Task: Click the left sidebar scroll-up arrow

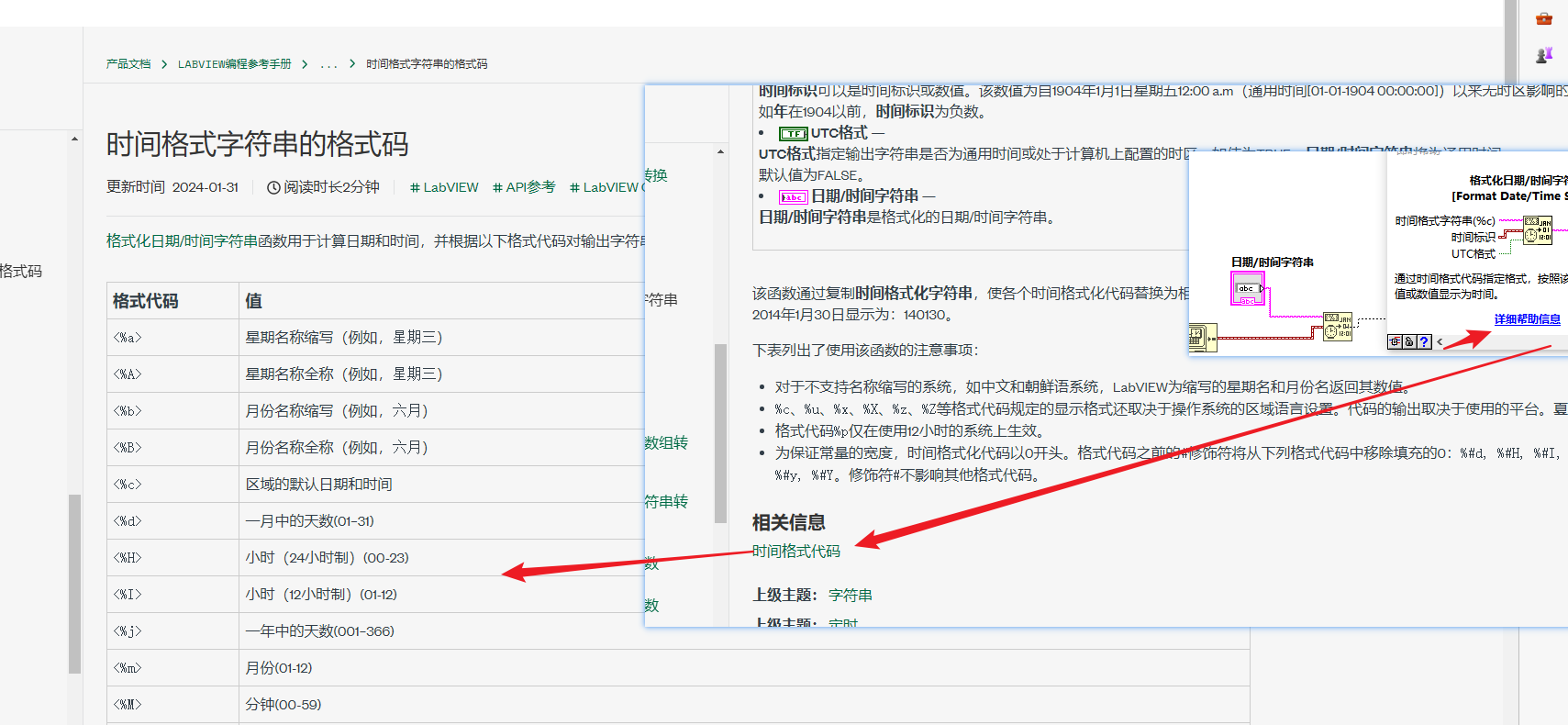Action: coord(74,139)
